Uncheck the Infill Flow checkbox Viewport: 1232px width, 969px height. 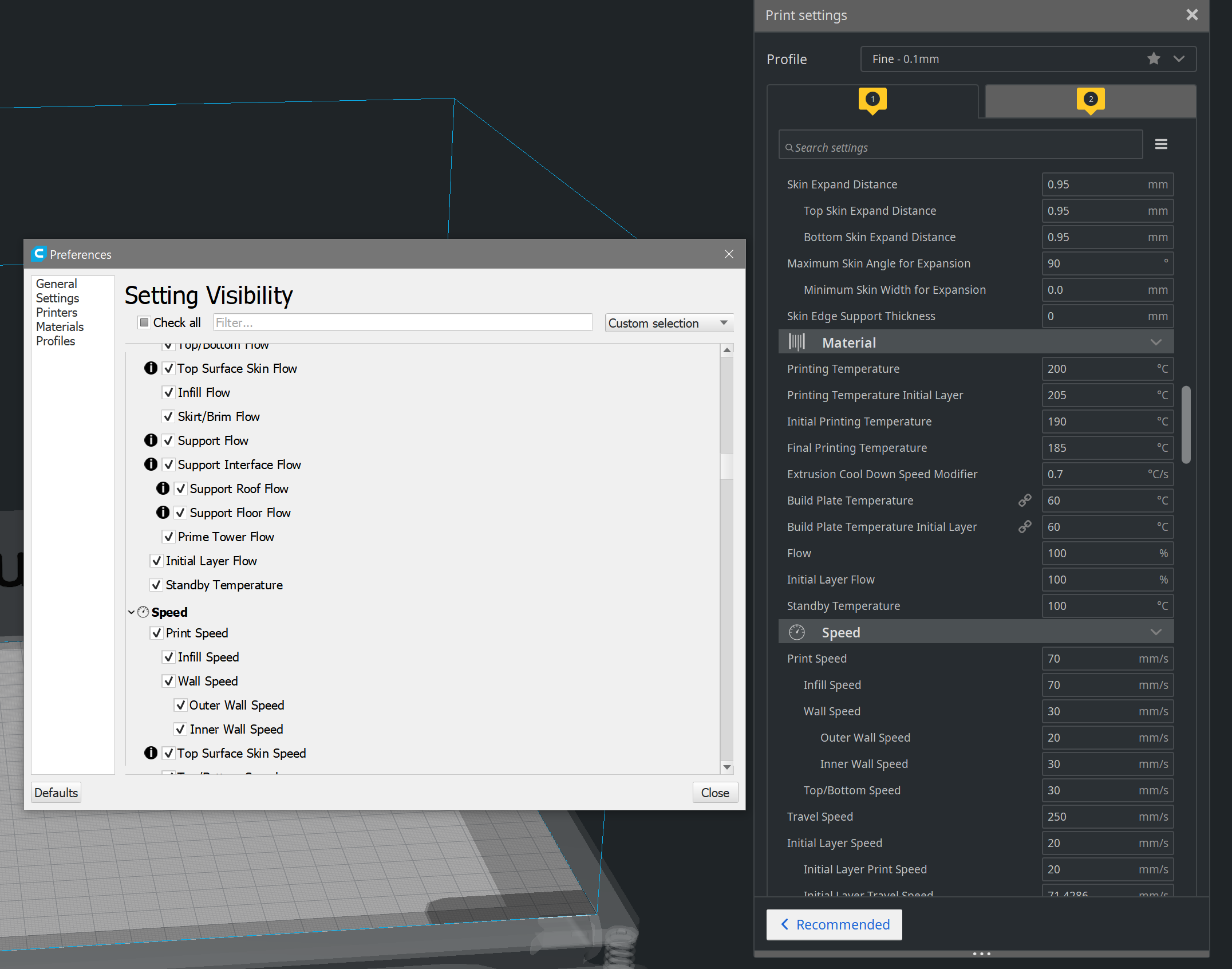click(x=168, y=392)
